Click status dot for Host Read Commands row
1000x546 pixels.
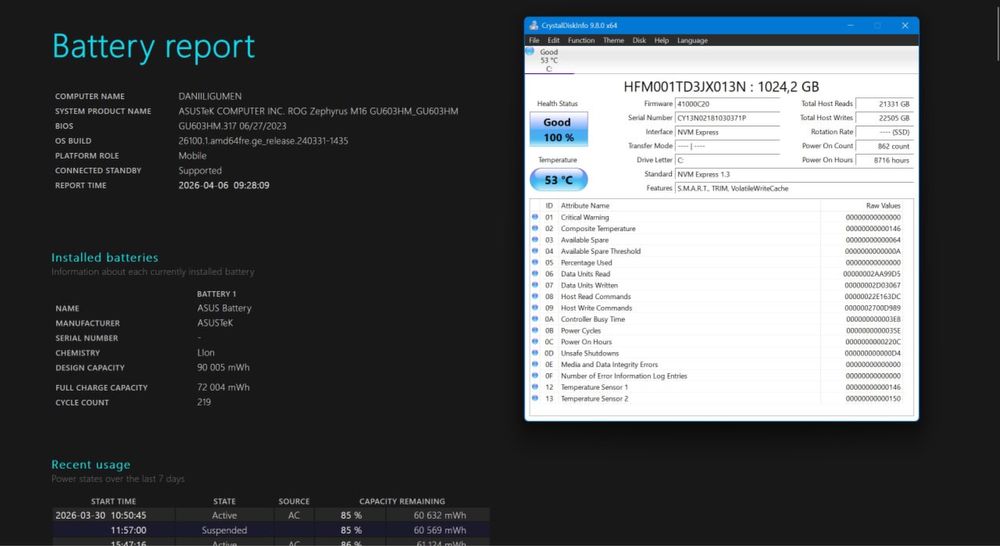click(535, 296)
